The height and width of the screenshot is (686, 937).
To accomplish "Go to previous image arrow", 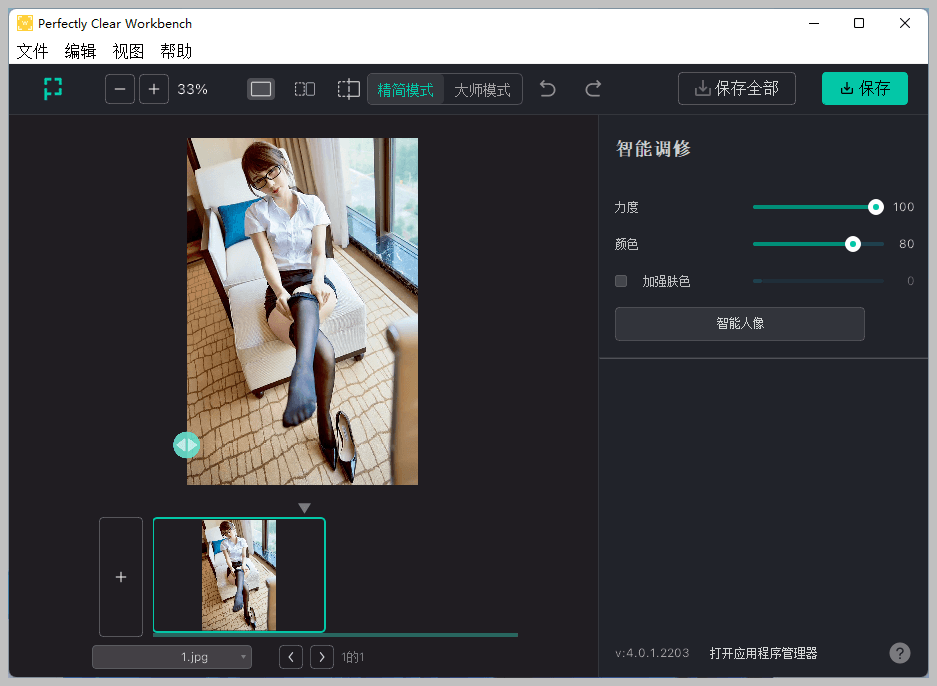I will pyautogui.click(x=291, y=657).
